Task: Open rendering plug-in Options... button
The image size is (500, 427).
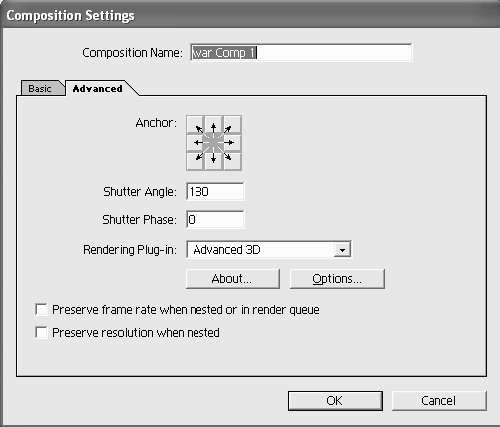Action: point(337,279)
